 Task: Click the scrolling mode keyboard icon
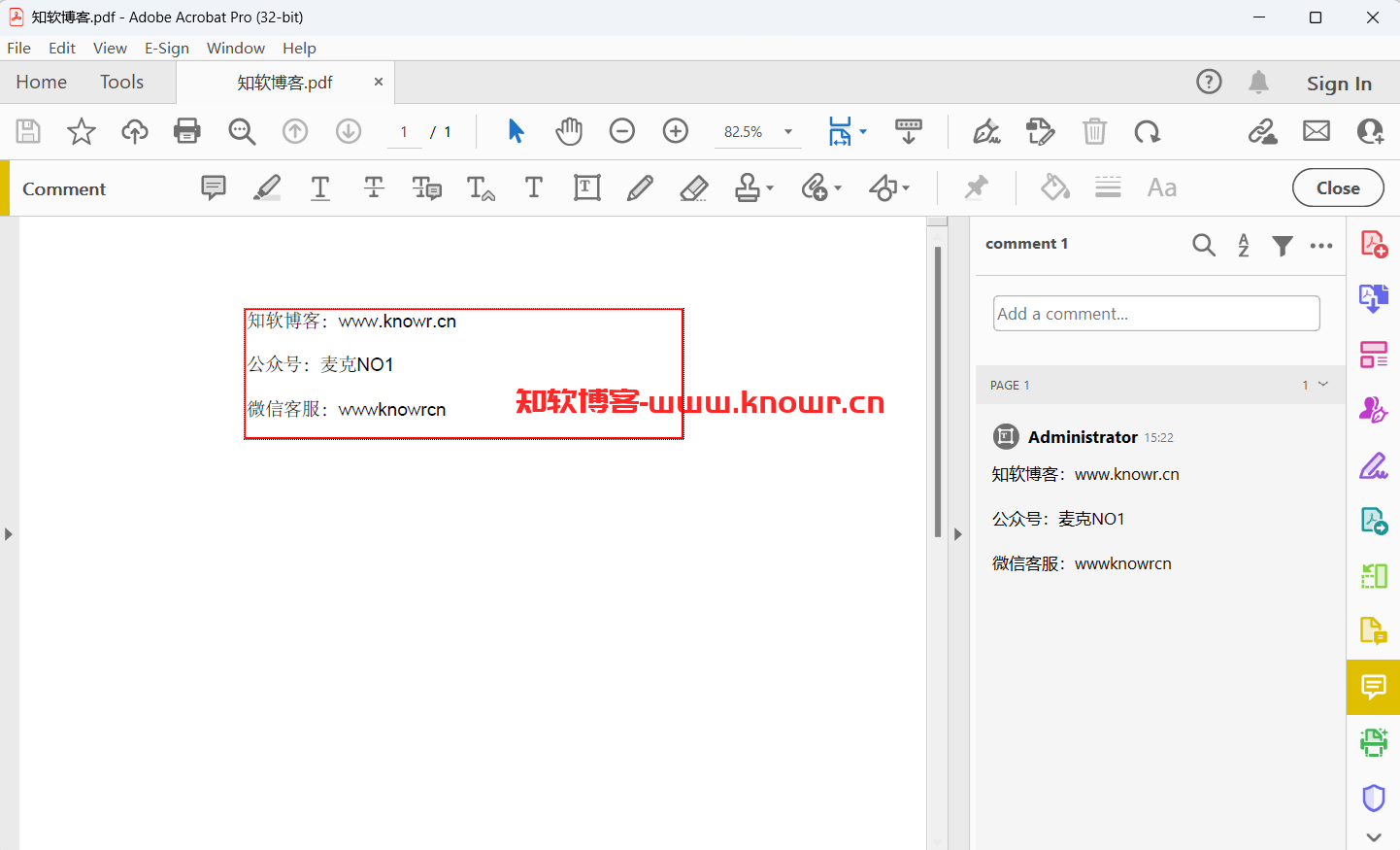pyautogui.click(x=909, y=131)
